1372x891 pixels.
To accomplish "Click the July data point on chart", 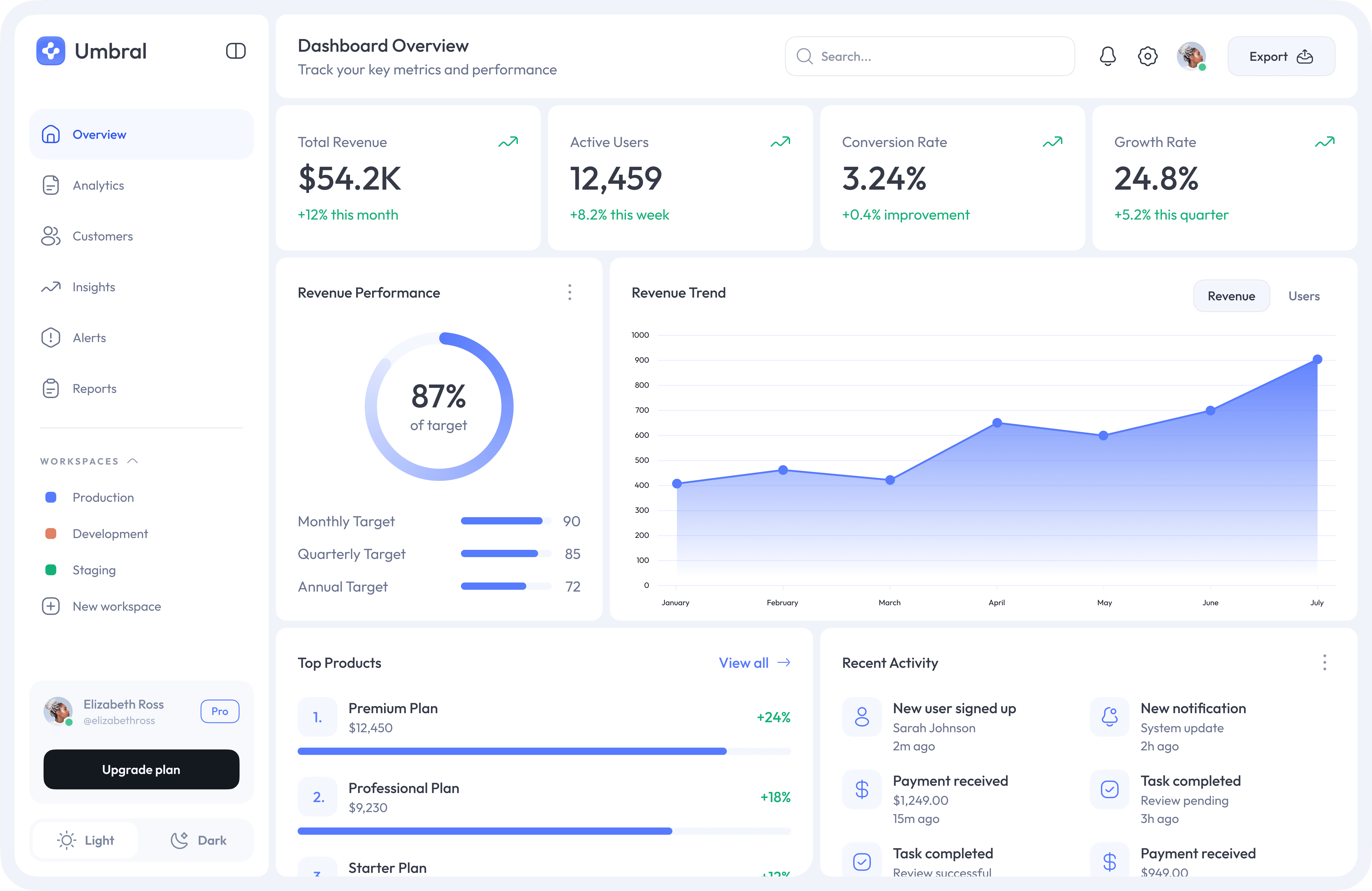I will click(1317, 359).
